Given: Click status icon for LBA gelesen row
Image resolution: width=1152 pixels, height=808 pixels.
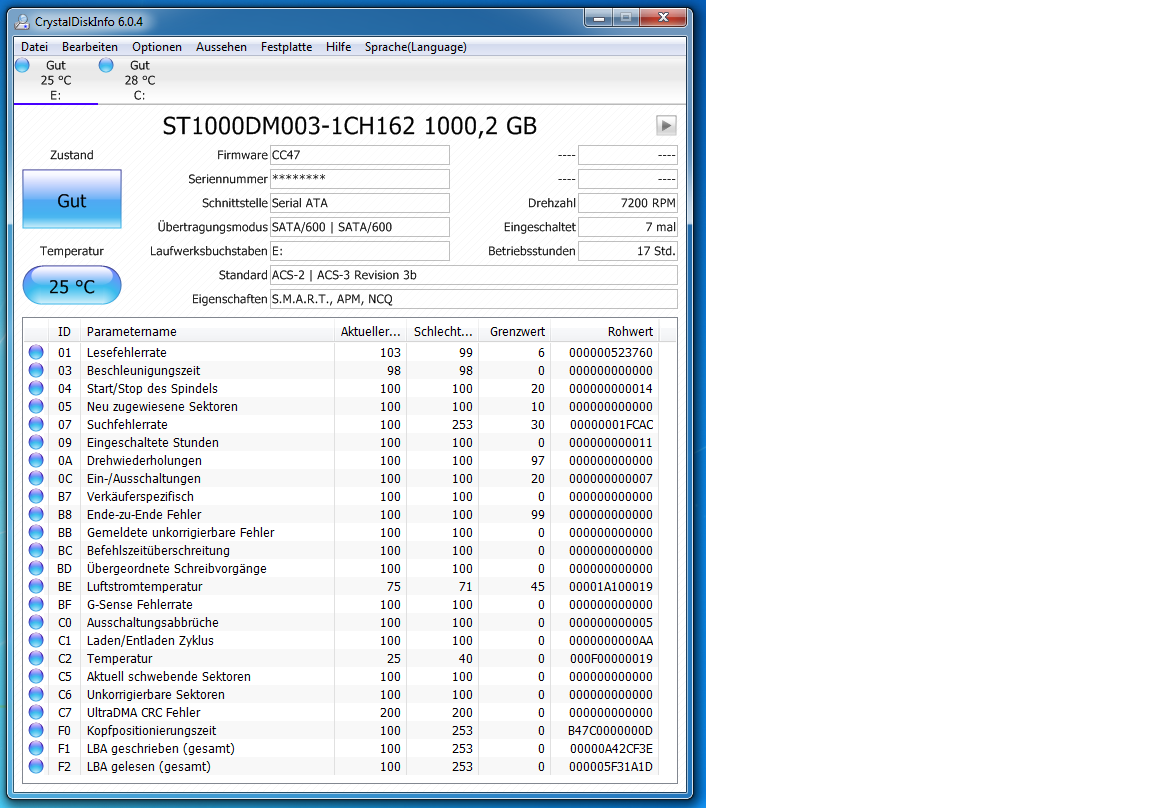Looking at the screenshot, I should click(36, 766).
